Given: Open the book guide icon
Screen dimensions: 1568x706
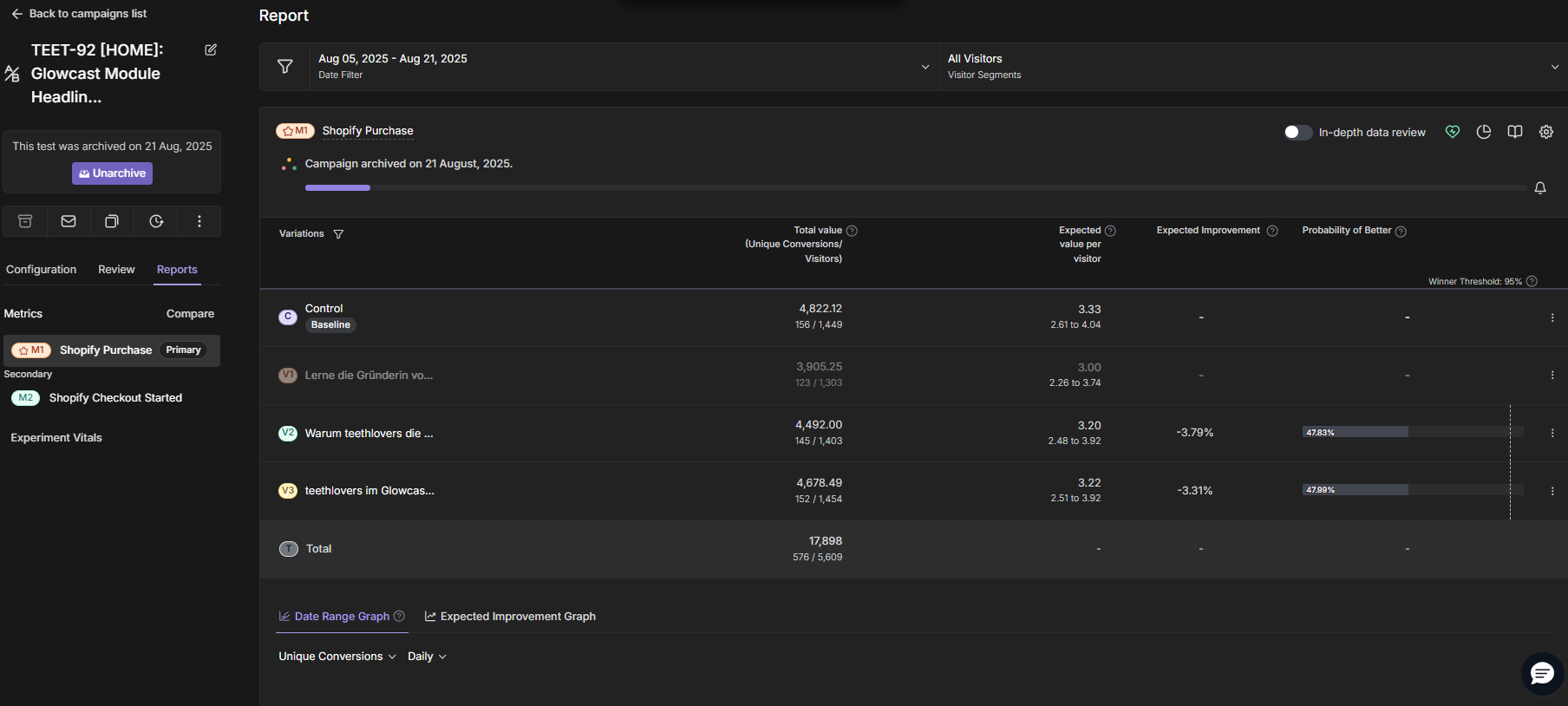Looking at the screenshot, I should 1515,132.
